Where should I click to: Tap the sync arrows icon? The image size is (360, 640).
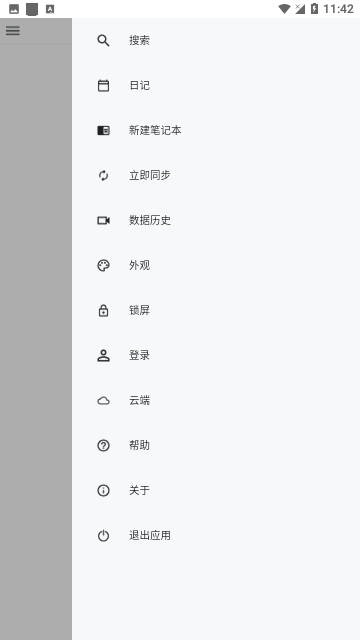click(103, 176)
